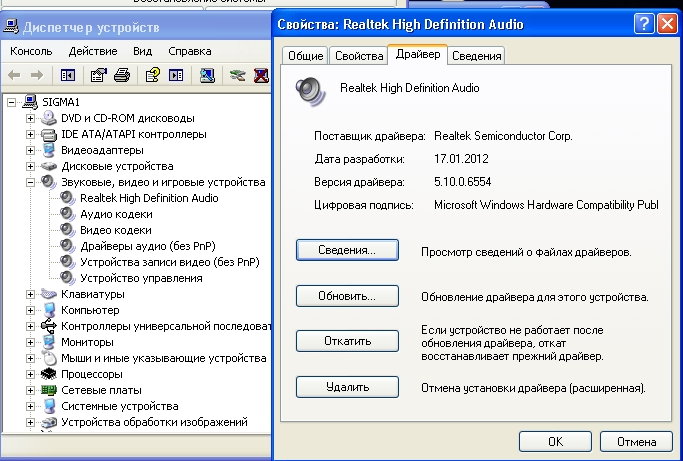
Task: Click the Удалить button
Action: [347, 387]
